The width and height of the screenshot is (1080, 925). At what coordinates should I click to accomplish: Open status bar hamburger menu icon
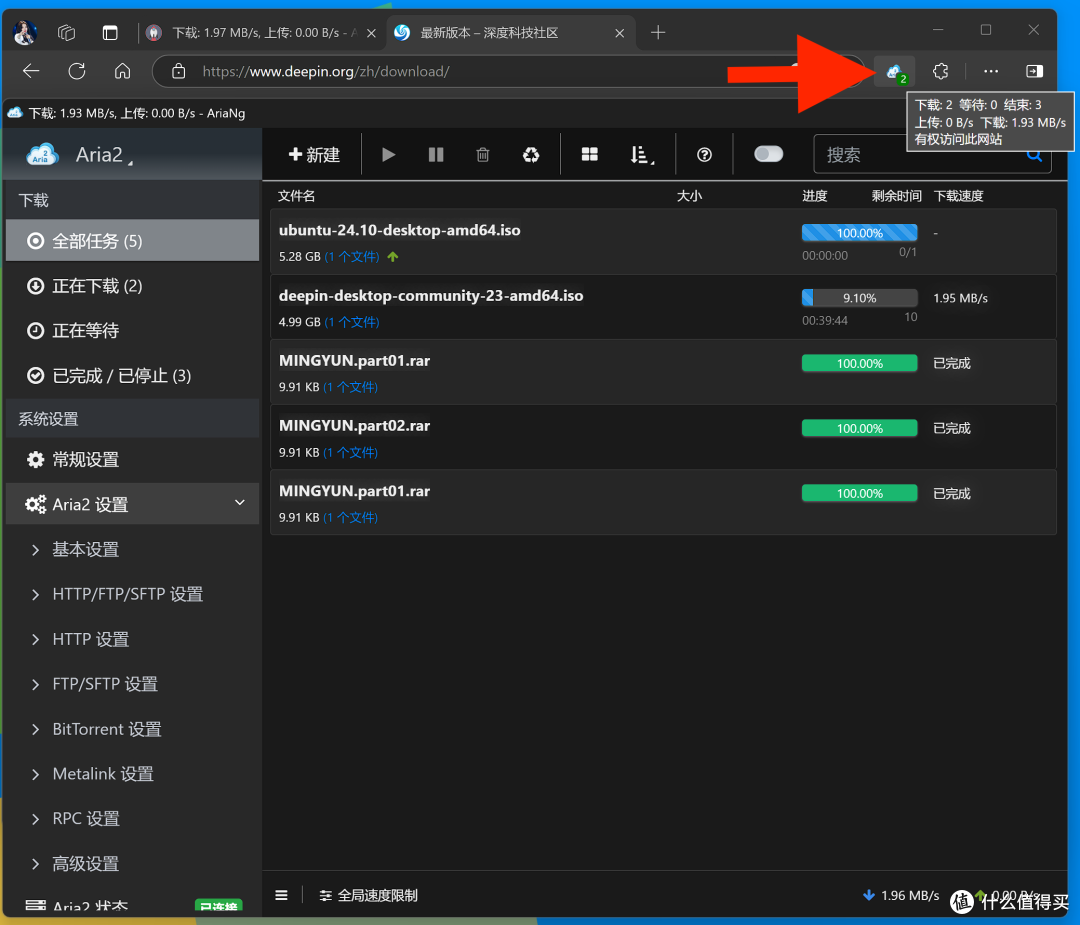(x=281, y=895)
